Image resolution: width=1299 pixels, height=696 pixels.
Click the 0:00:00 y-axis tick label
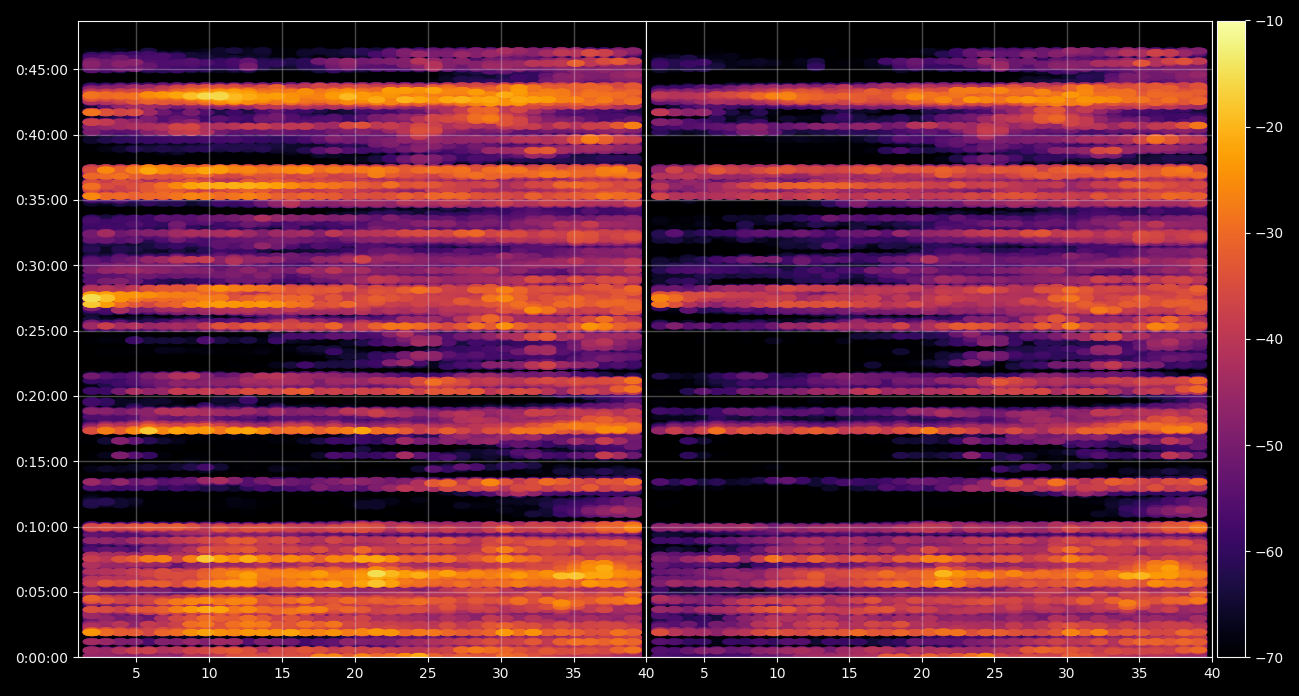(x=42, y=658)
